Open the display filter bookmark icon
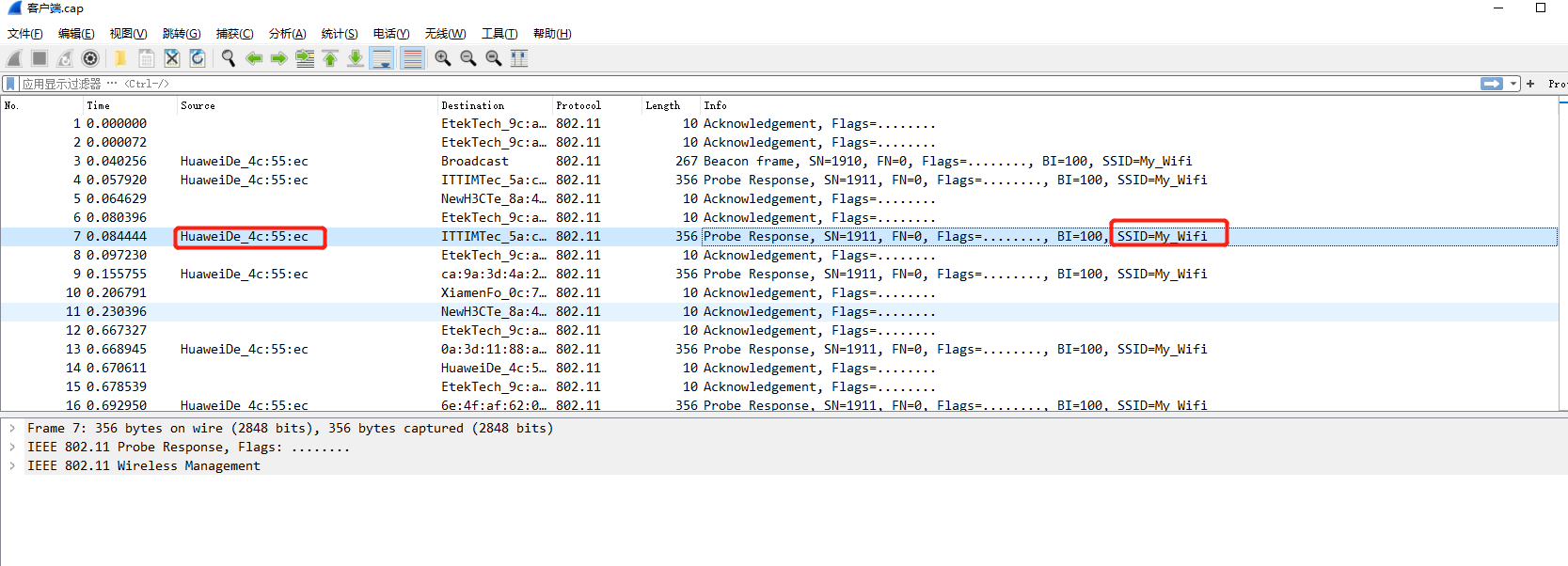 click(x=10, y=84)
